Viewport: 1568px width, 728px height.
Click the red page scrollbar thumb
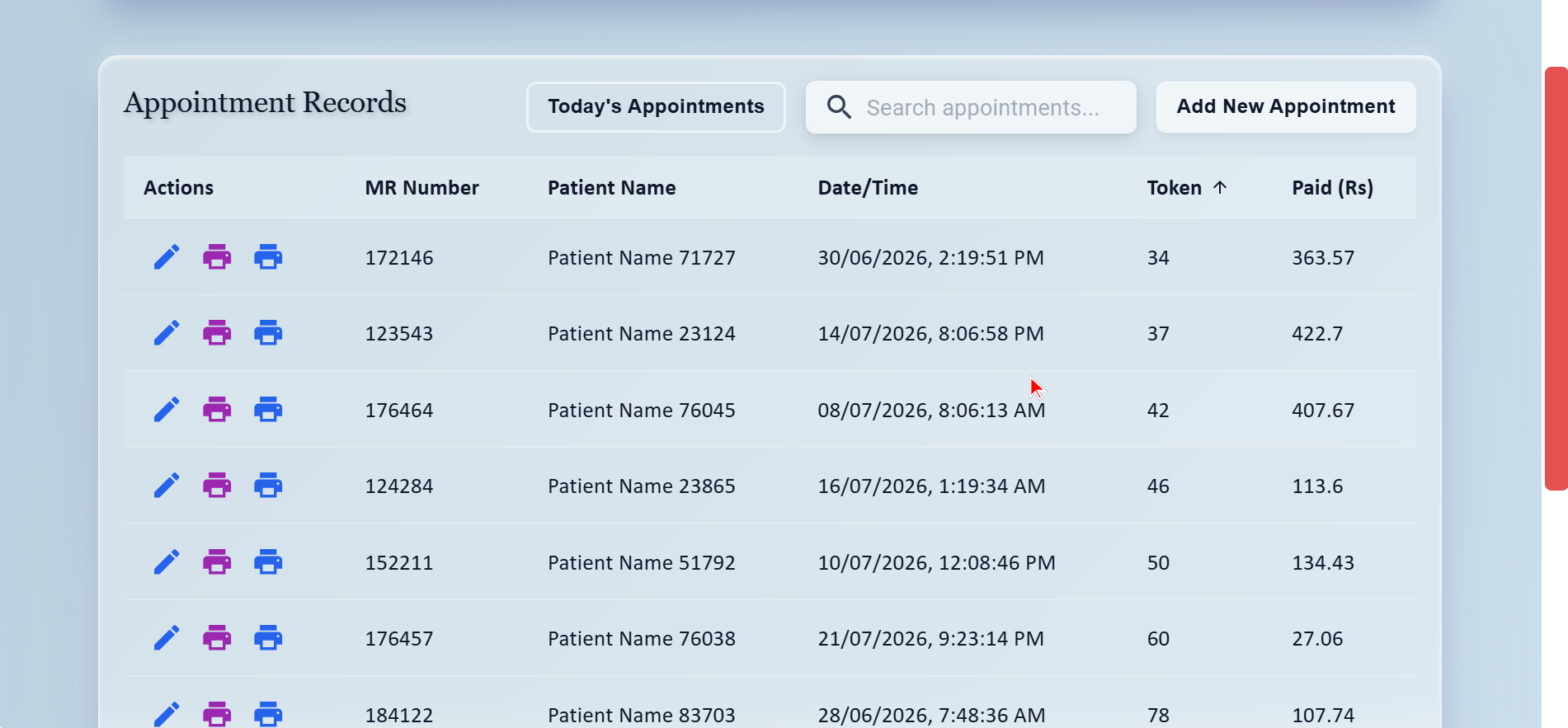[x=1556, y=279]
